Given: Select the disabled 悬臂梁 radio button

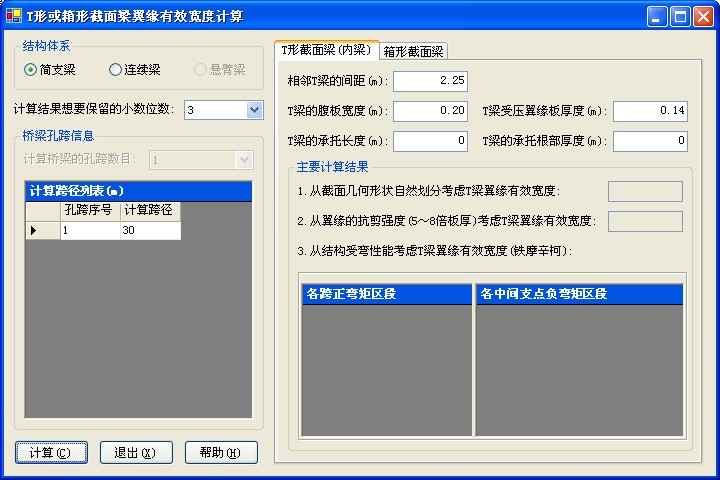Looking at the screenshot, I should point(219,70).
